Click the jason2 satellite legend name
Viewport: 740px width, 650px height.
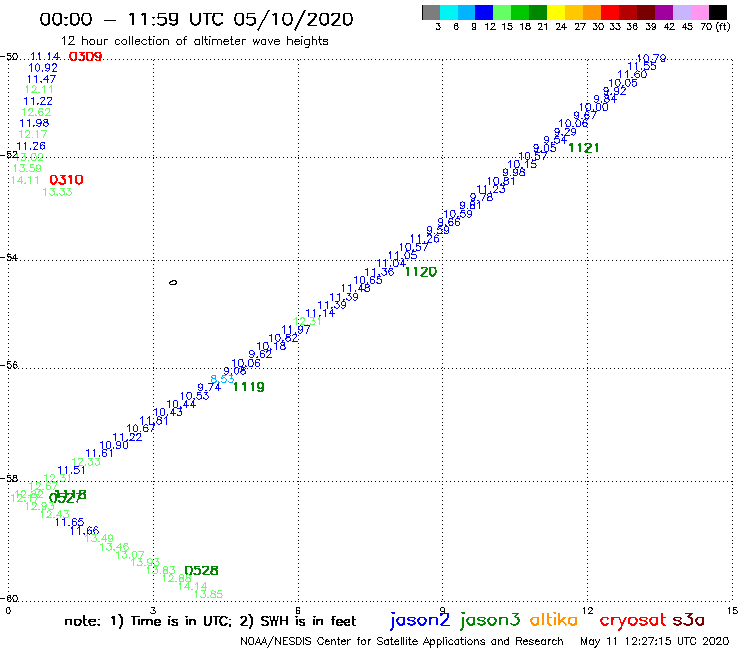tap(420, 620)
